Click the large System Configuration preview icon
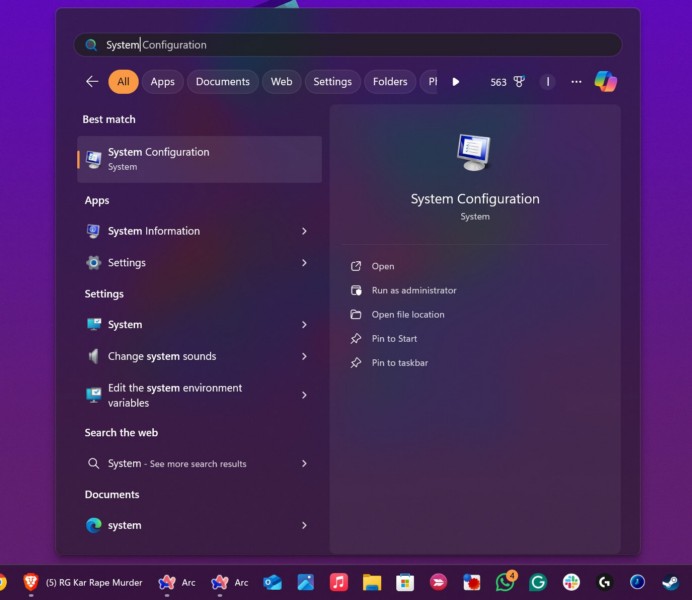 click(x=474, y=152)
